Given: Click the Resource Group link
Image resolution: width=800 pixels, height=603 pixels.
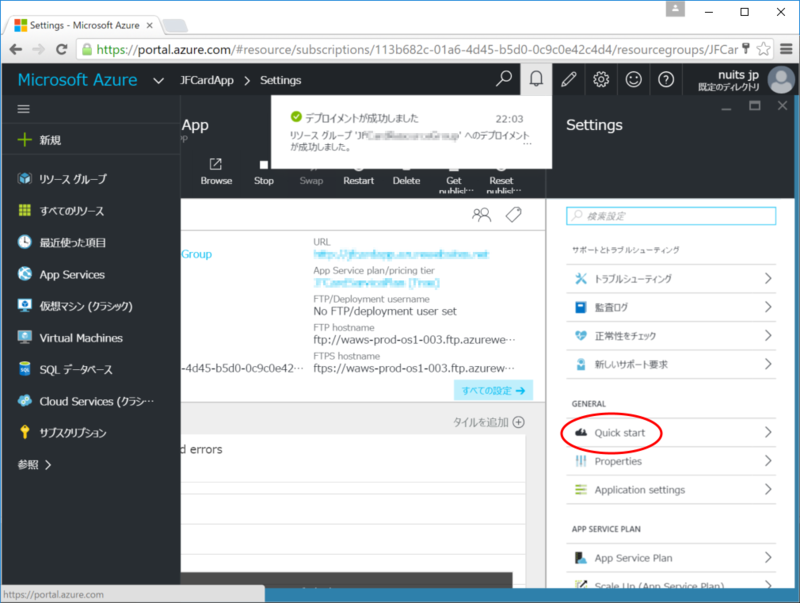Looking at the screenshot, I should (196, 254).
